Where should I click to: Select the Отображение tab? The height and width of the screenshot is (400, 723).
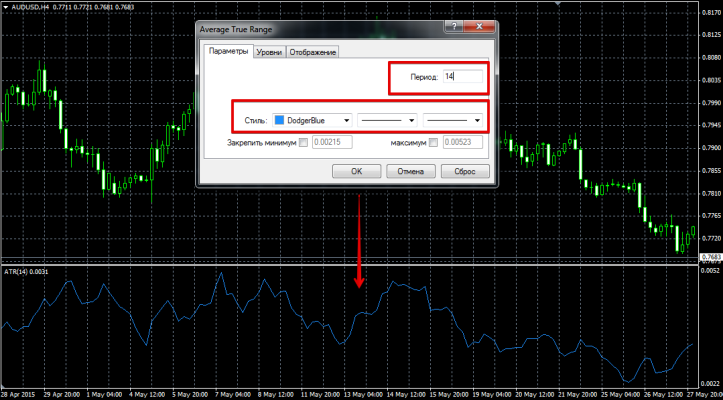pyautogui.click(x=313, y=52)
